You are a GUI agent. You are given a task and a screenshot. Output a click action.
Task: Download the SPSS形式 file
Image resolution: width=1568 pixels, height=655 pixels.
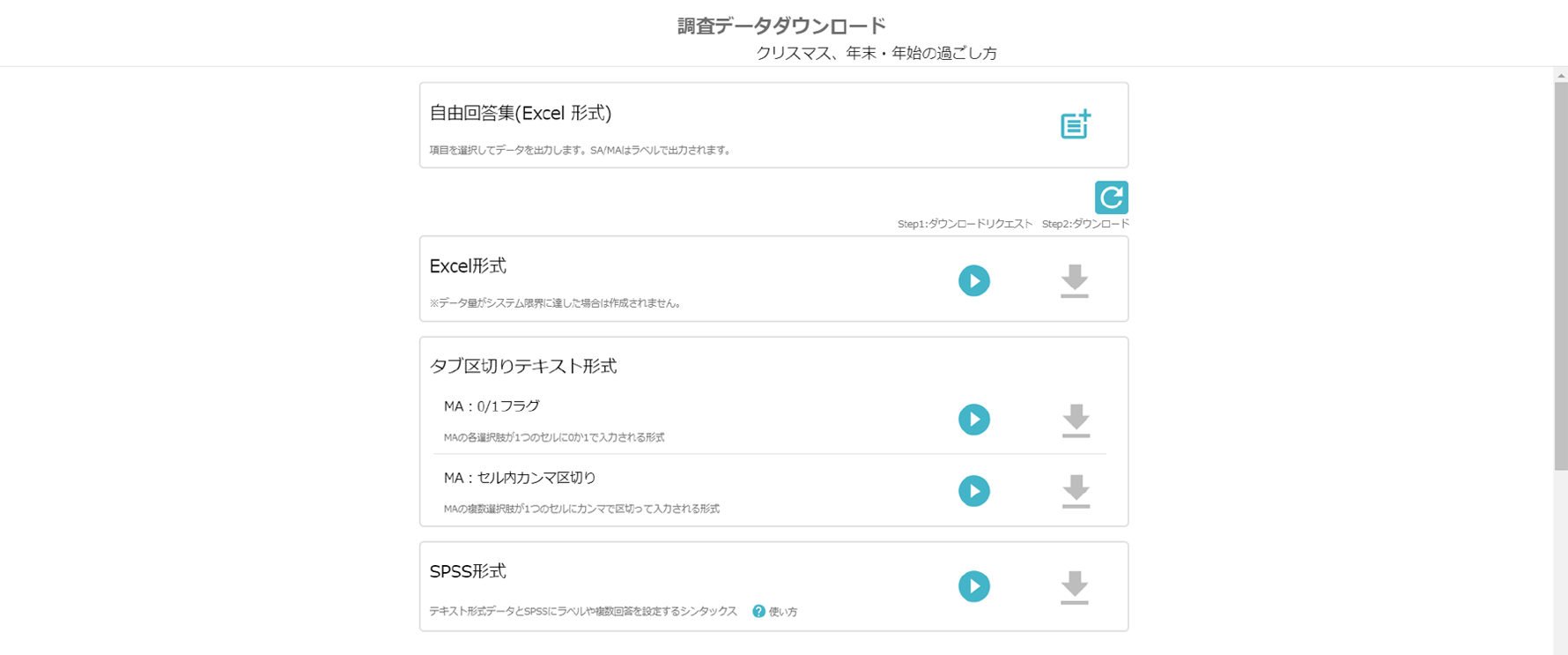pos(1074,587)
